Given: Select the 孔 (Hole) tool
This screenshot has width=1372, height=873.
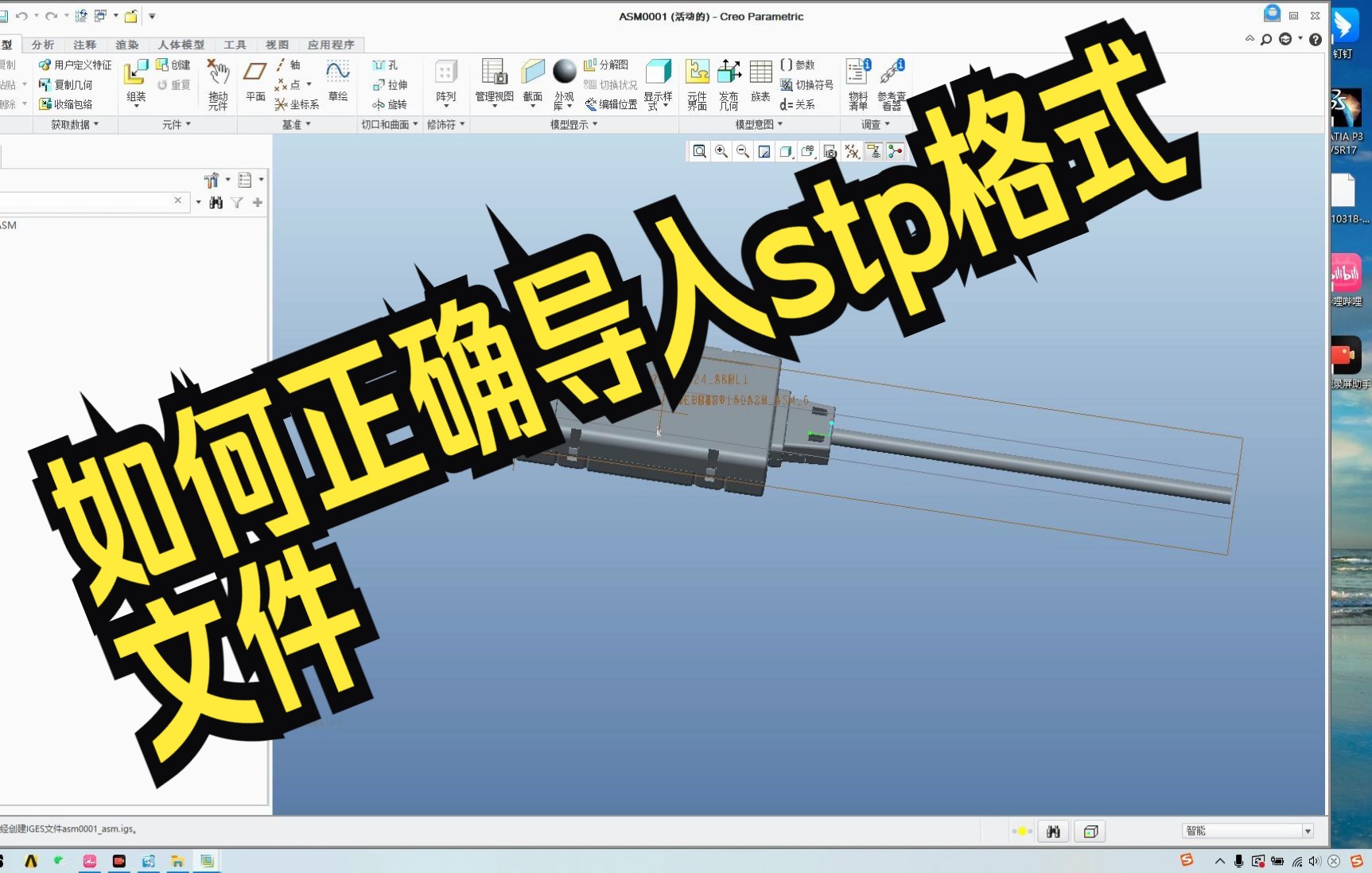Looking at the screenshot, I should [x=386, y=64].
